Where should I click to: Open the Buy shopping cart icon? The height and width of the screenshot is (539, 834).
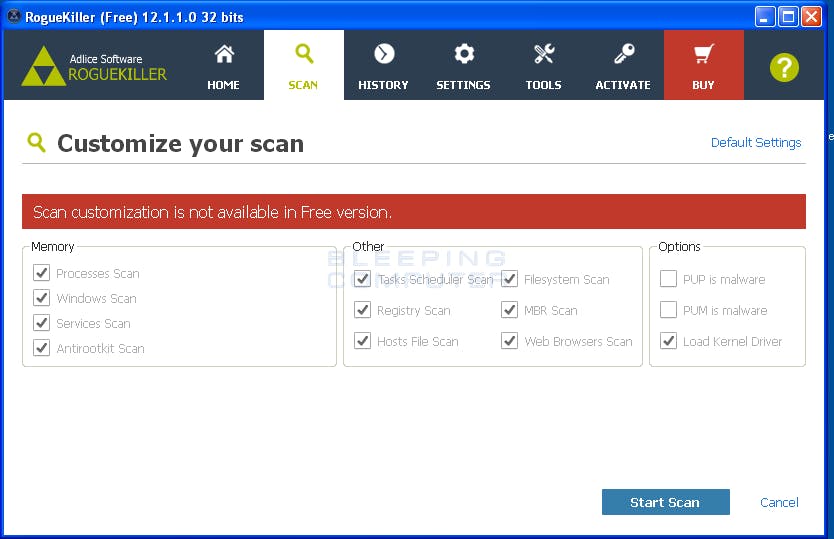[x=703, y=54]
